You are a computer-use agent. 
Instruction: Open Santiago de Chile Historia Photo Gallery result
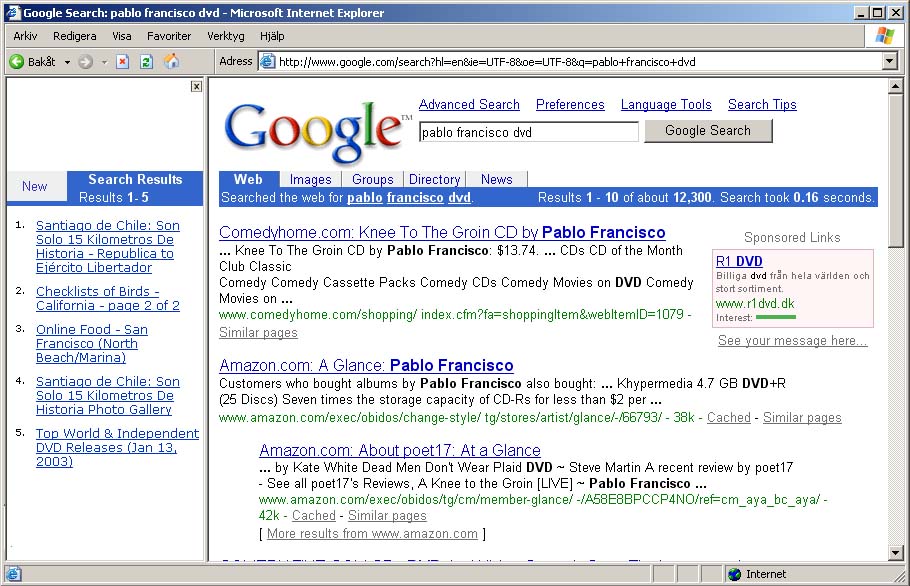[x=108, y=396]
